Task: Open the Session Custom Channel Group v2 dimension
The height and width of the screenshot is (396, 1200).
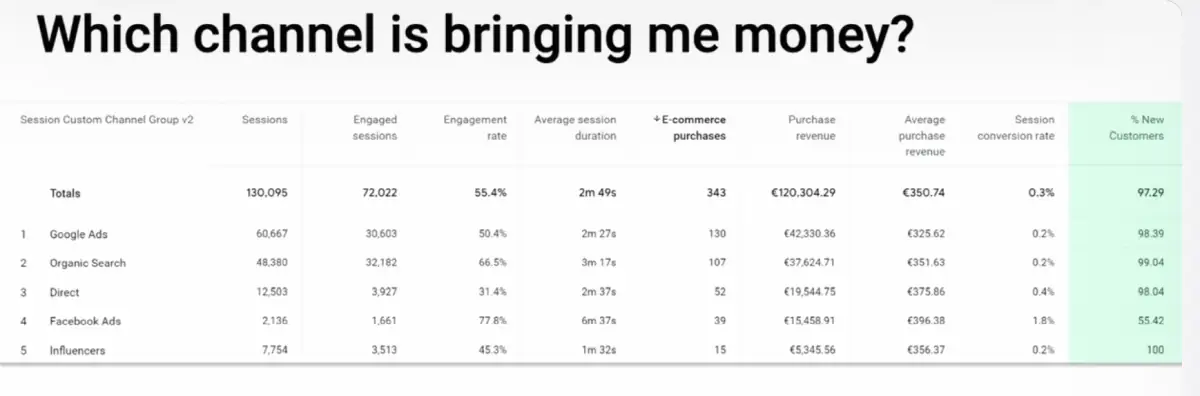Action: click(x=107, y=120)
